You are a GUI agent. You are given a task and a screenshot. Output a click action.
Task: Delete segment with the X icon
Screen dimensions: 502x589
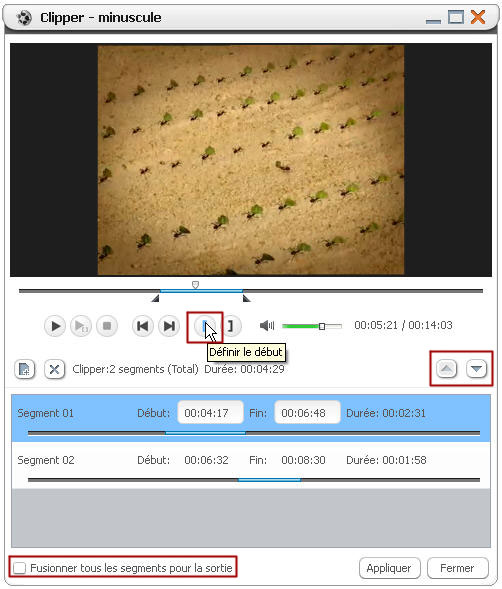[54, 369]
